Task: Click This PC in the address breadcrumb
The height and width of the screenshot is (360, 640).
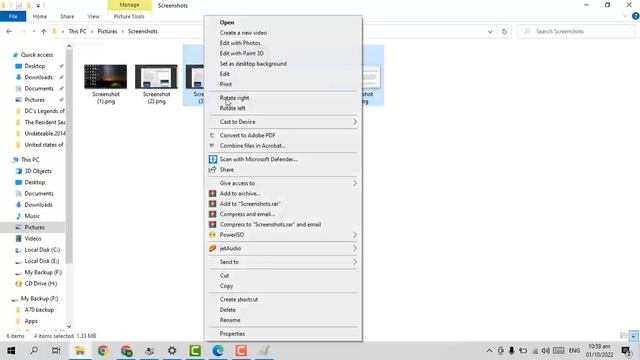Action: click(x=78, y=31)
